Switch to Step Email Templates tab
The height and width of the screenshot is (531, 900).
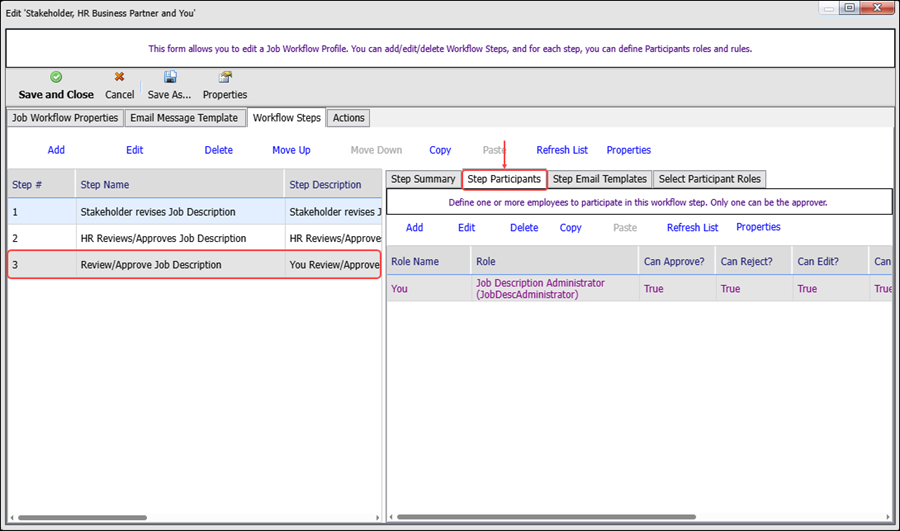coord(599,179)
